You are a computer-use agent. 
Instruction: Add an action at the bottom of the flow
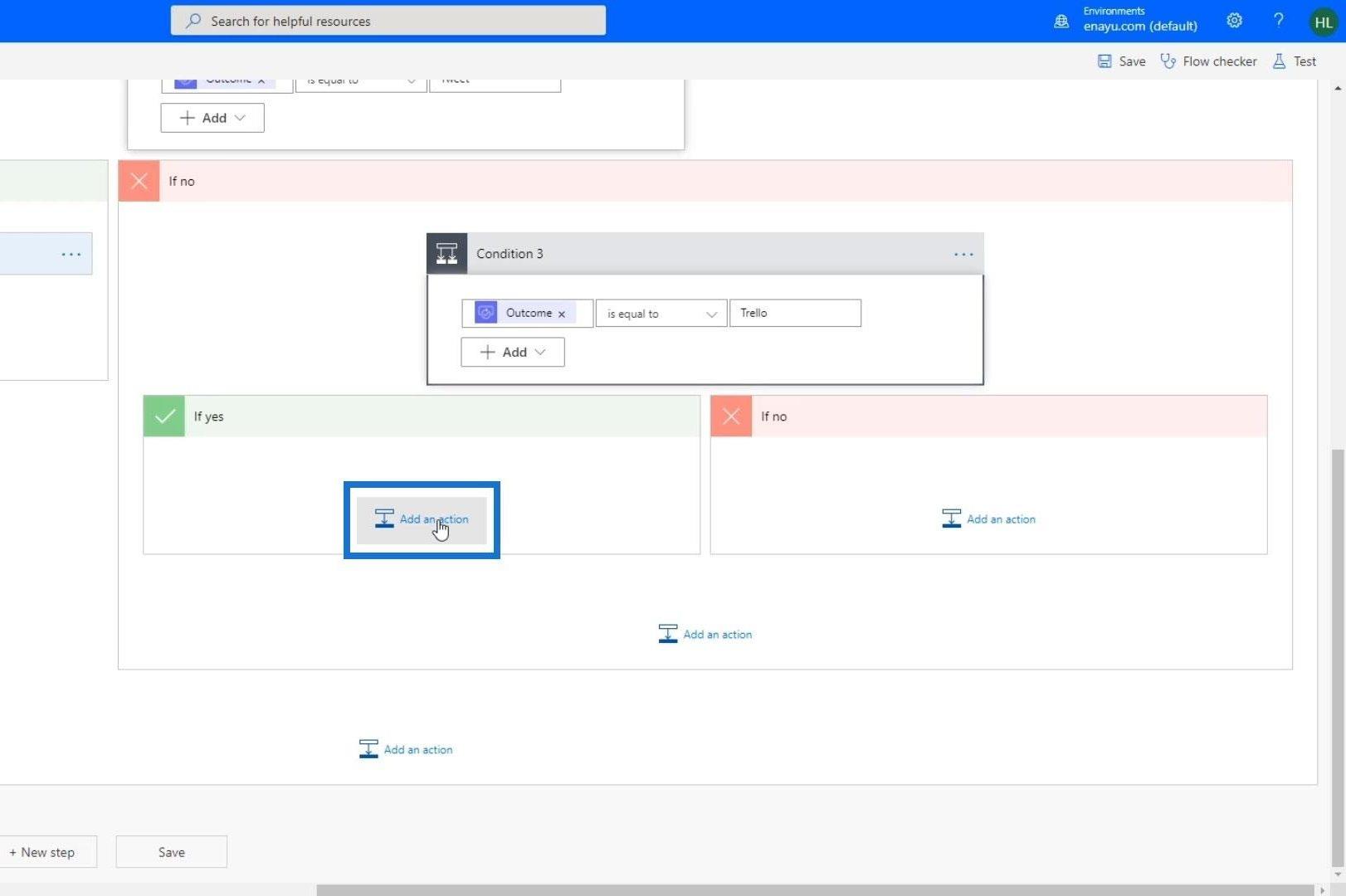click(x=406, y=749)
